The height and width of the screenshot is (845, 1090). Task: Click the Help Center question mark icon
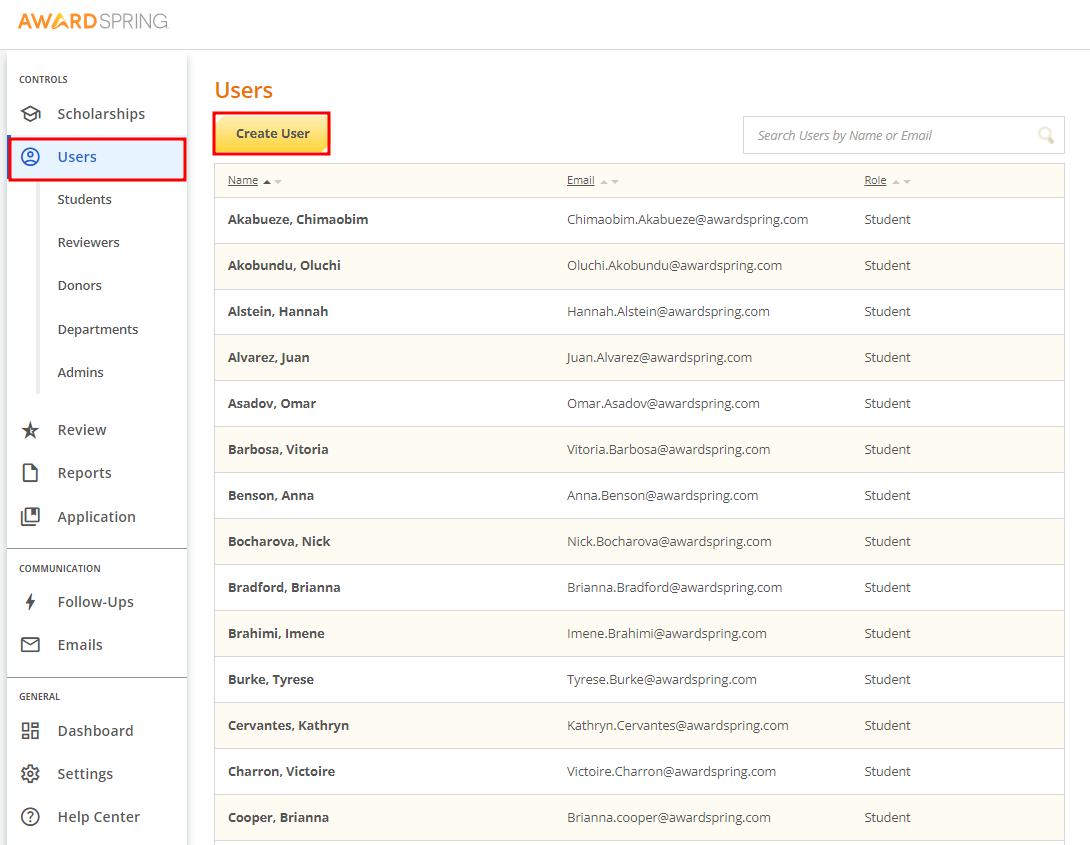(30, 816)
